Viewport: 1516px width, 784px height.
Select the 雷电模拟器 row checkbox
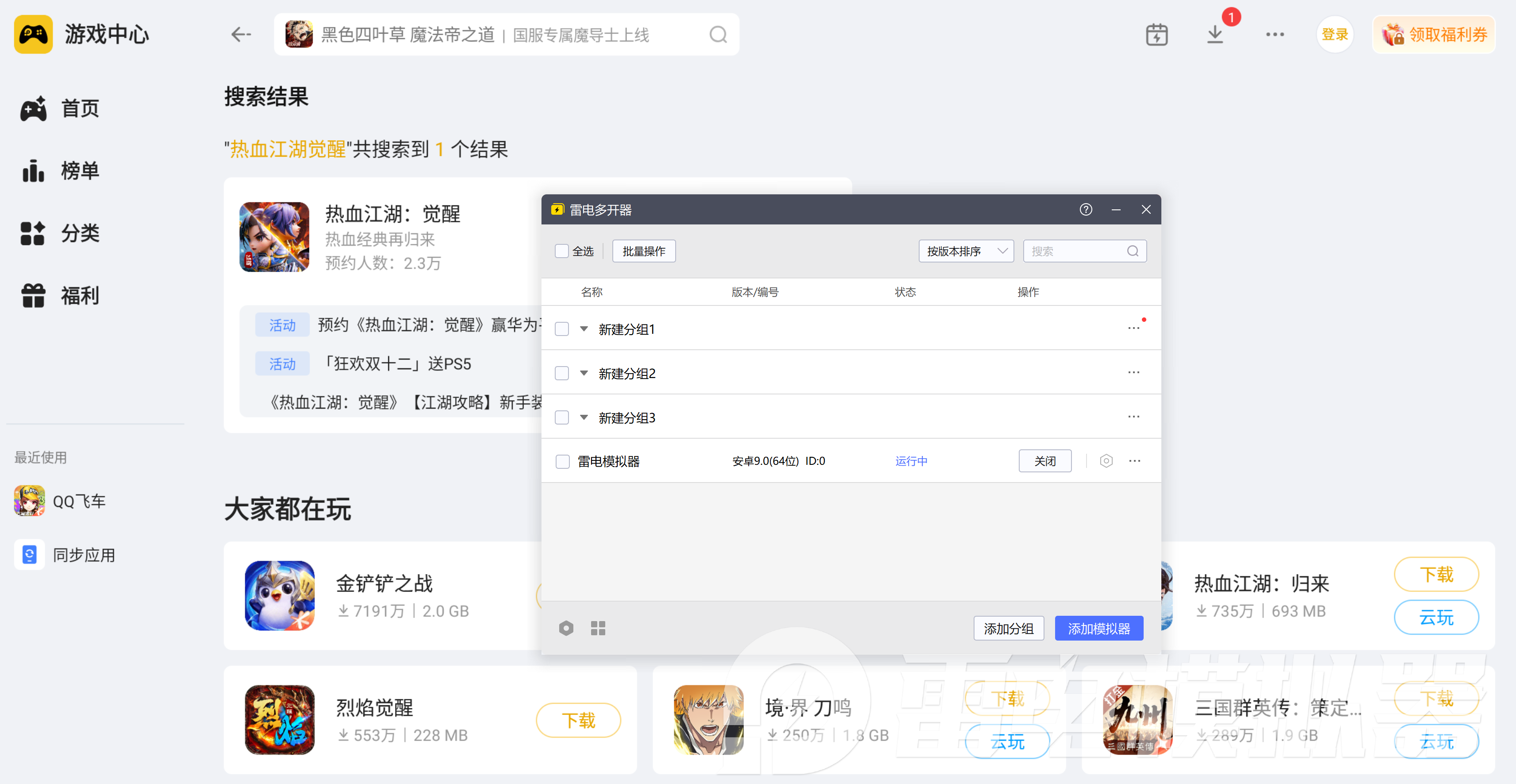coord(563,461)
